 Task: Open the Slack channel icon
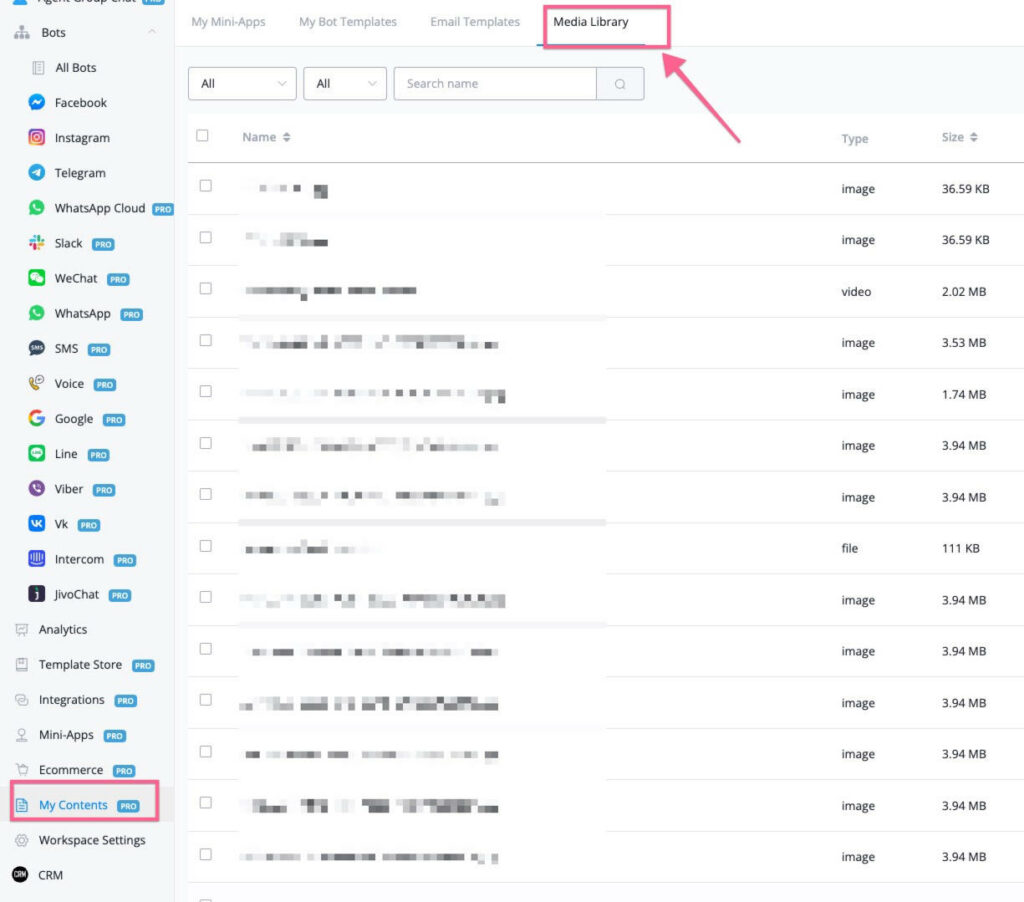click(x=37, y=243)
